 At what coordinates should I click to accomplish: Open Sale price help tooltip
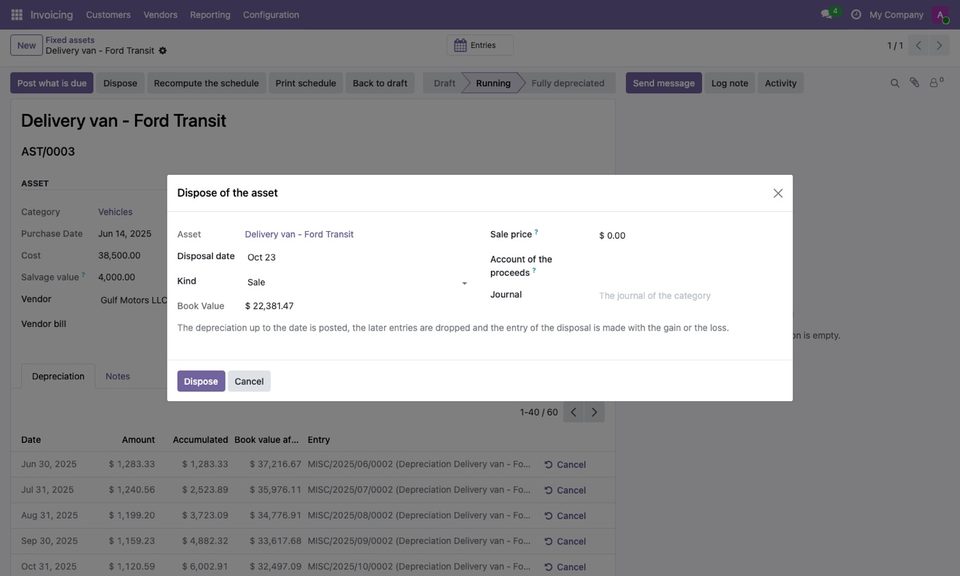[536, 232]
